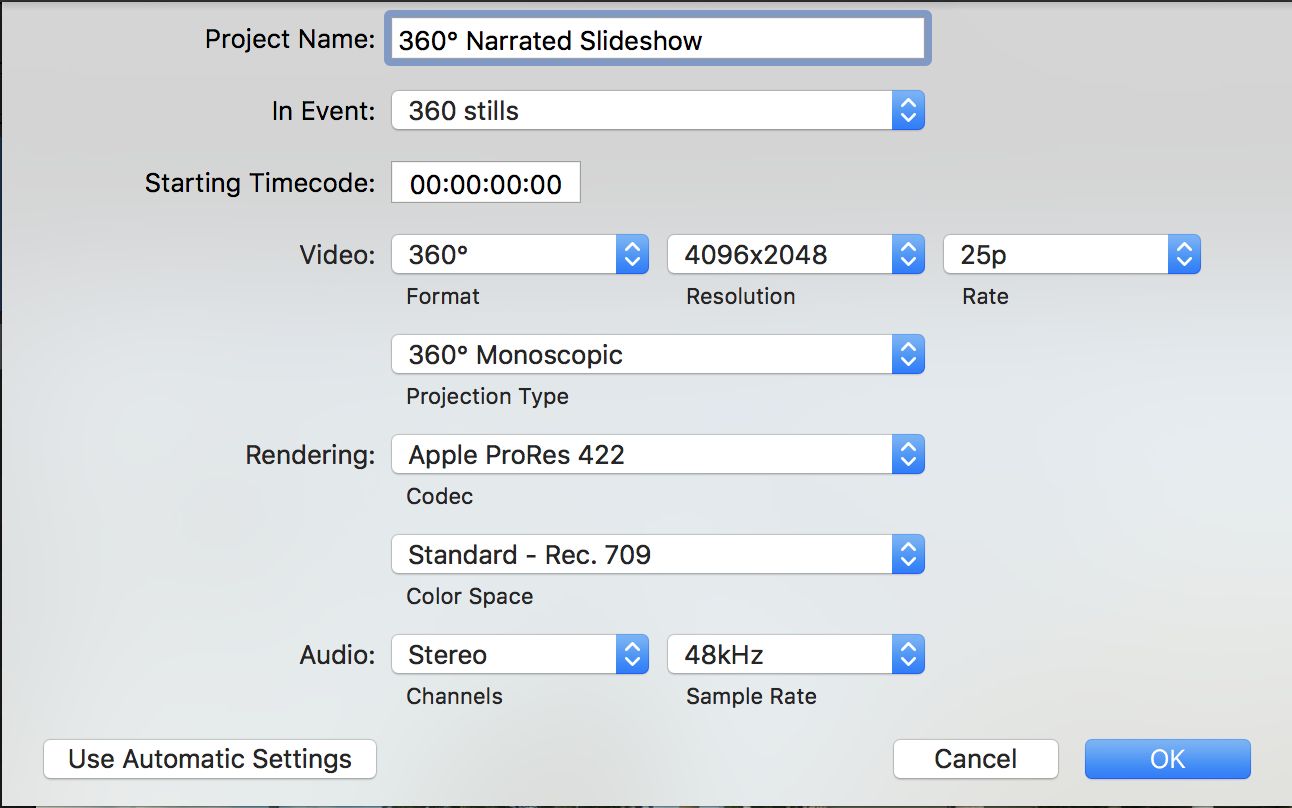The width and height of the screenshot is (1292, 808).
Task: Click the blue chevron icon on 360° Monoscopic
Action: 908,355
